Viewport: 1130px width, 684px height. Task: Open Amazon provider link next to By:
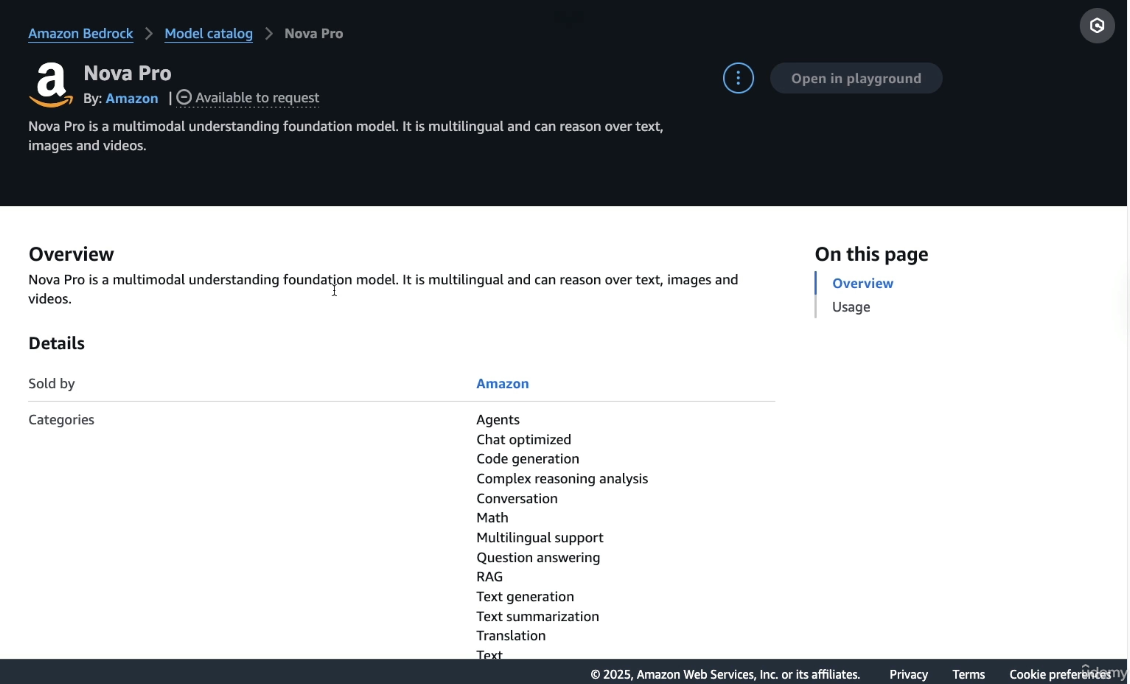[132, 98]
